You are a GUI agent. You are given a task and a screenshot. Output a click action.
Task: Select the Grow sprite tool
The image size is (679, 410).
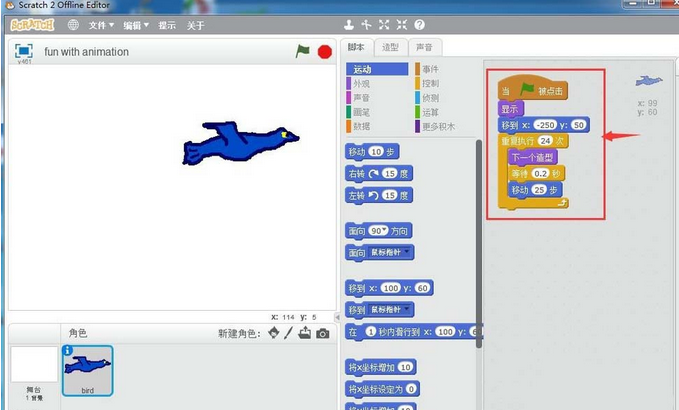(x=384, y=25)
